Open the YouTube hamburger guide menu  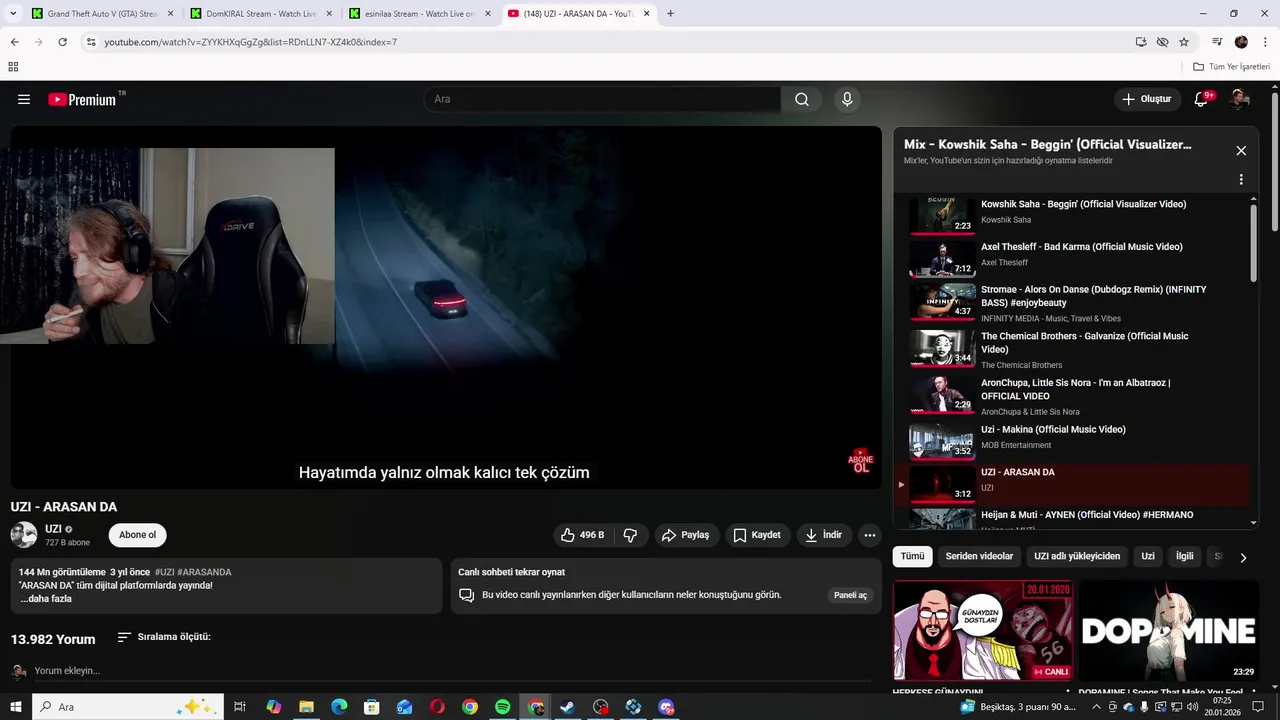[24, 99]
